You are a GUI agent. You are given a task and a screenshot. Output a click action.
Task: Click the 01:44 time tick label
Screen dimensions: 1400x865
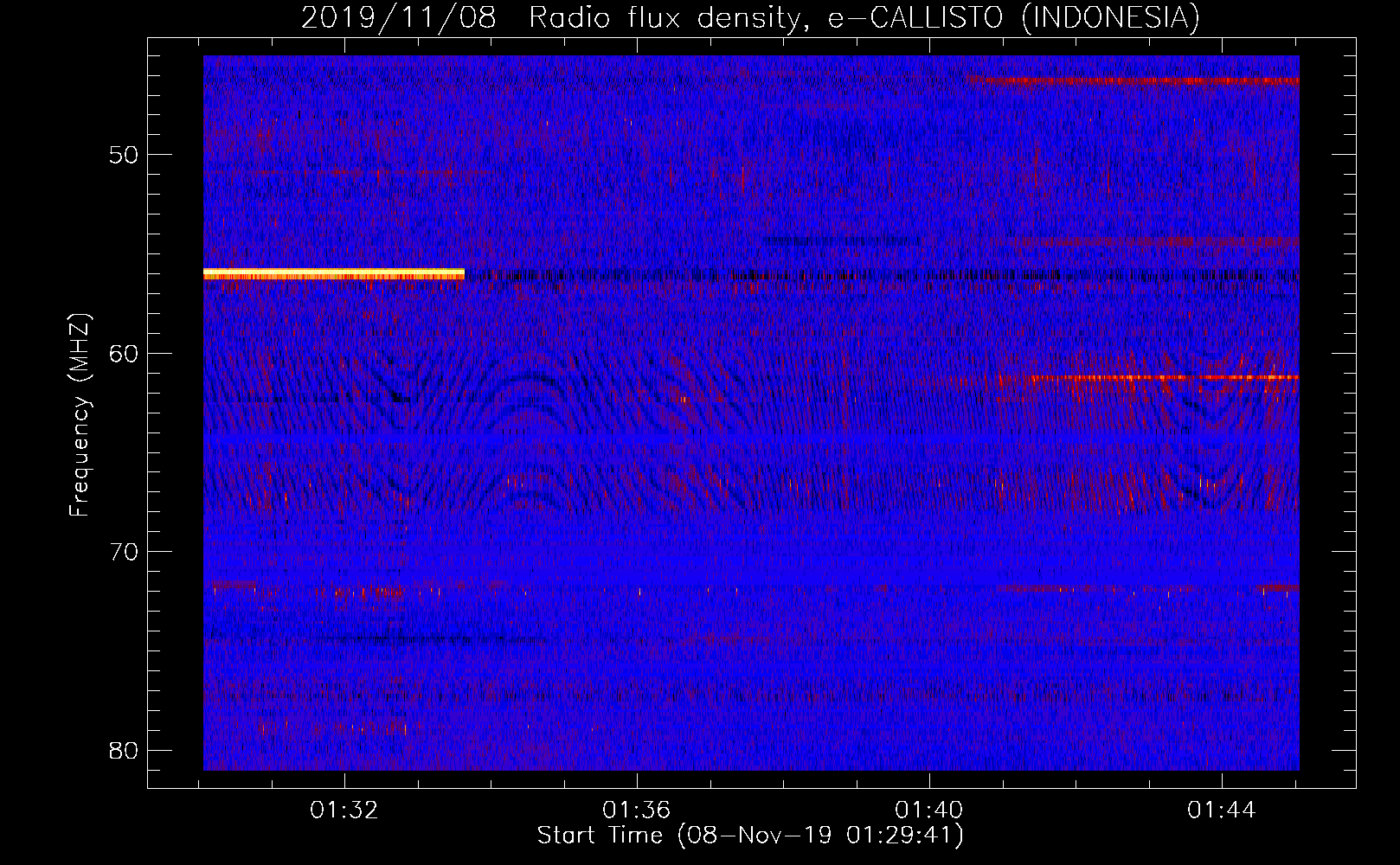[1222, 811]
